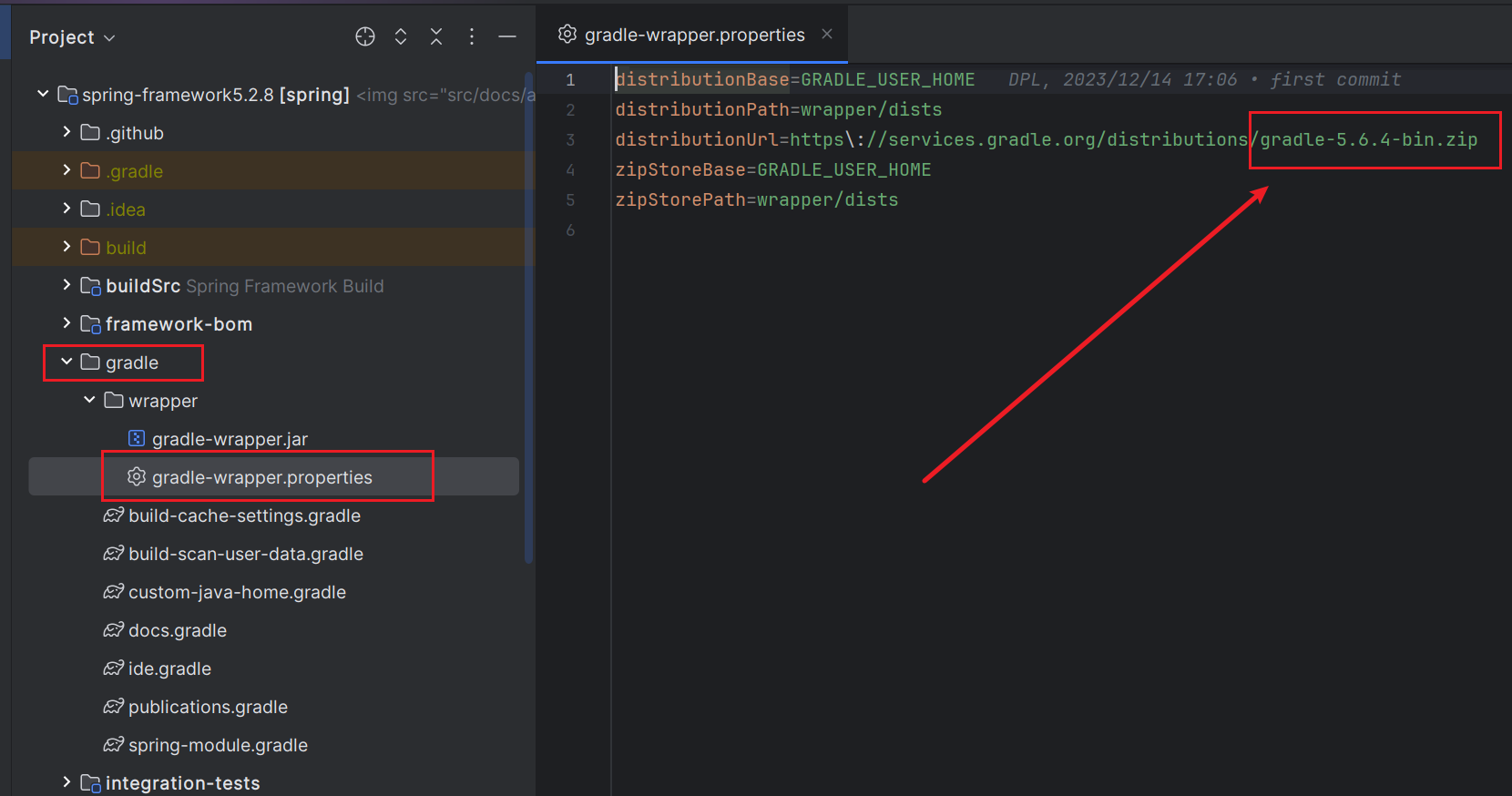This screenshot has height=796, width=1512.
Task: Collapse the gradle folder
Action: pos(66,362)
